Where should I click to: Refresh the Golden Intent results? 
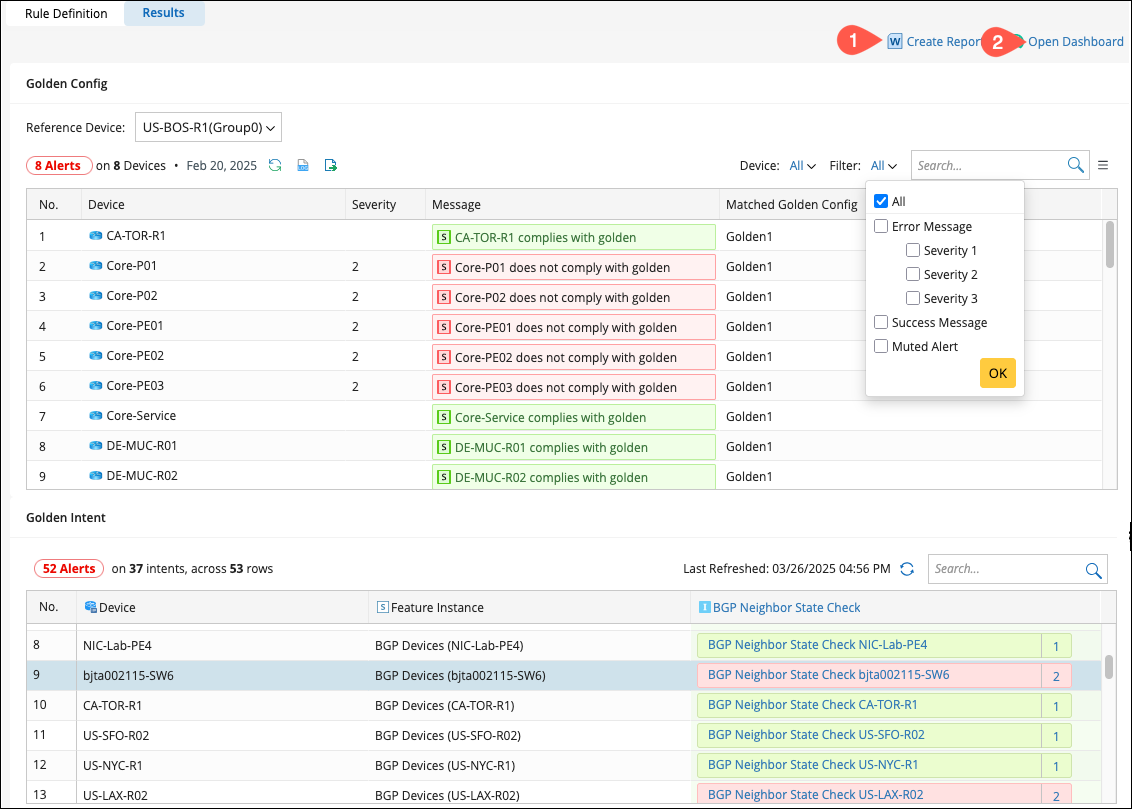click(x=907, y=569)
